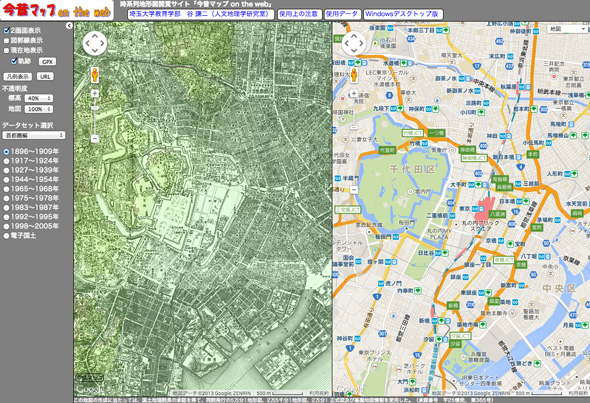590x403 pixels.
Task: Select the 1998~2005年 radio button
Action: click(x=6, y=227)
